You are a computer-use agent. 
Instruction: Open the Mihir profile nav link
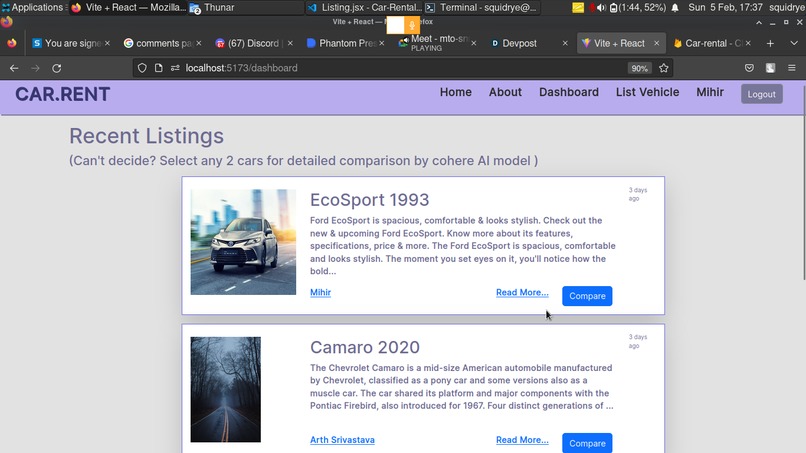click(710, 92)
